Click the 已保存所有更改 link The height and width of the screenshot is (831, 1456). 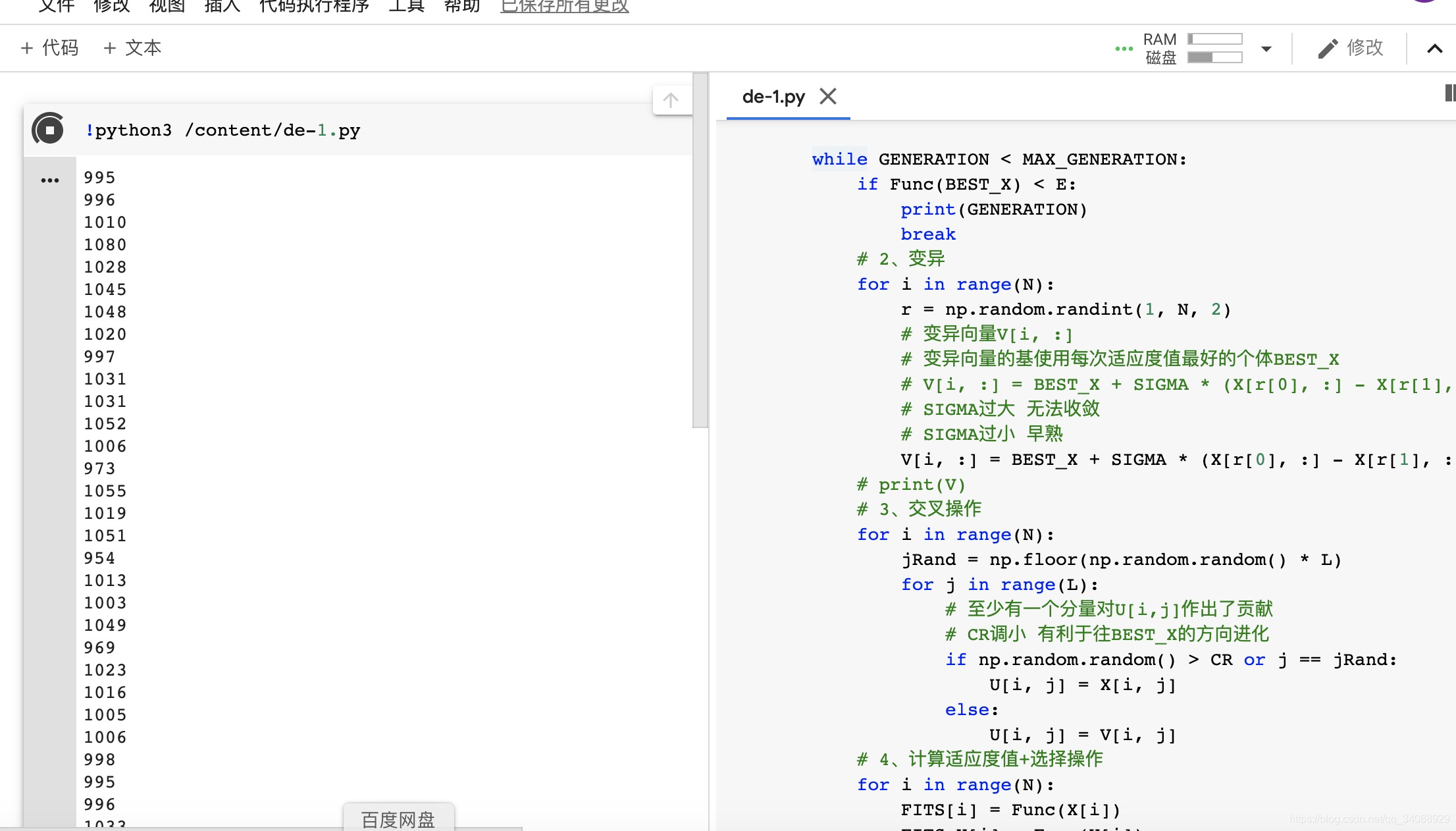564,7
